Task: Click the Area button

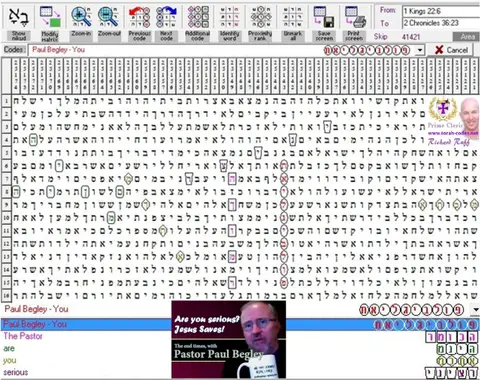Action: click(x=467, y=37)
